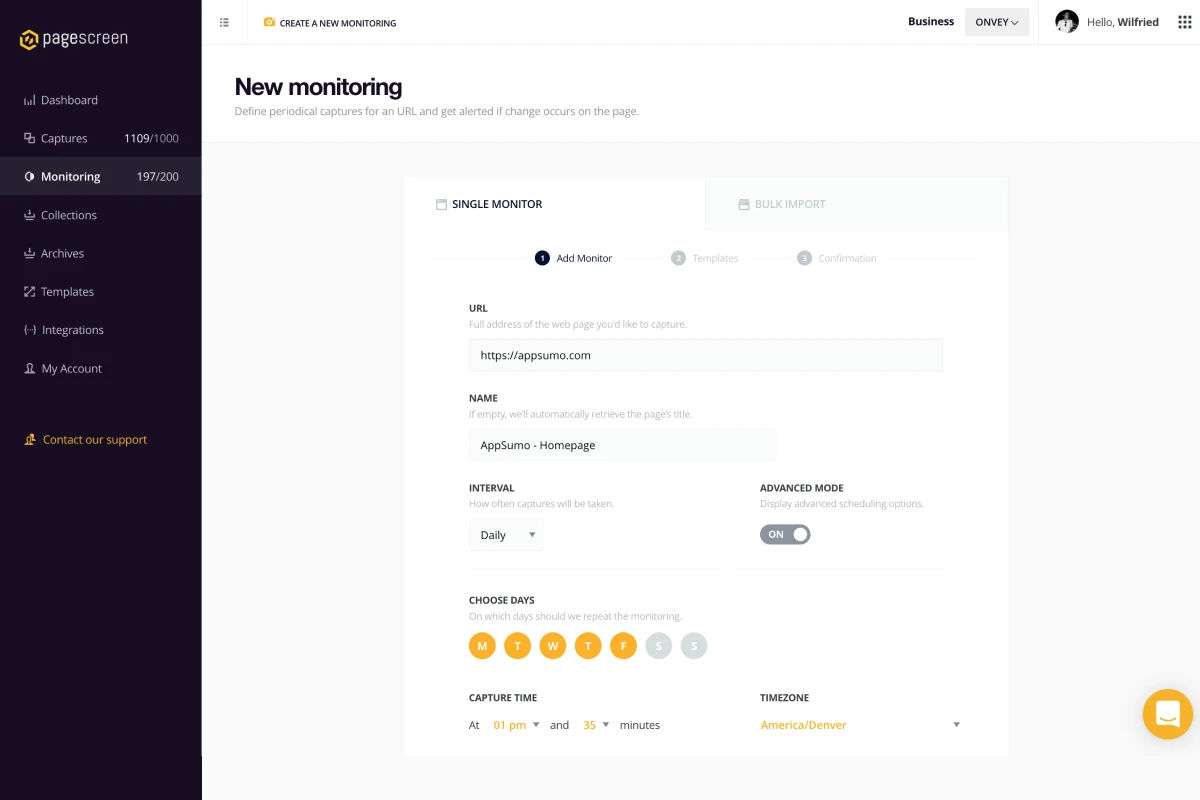Click the pagescreen logo
The image size is (1200, 800).
pyautogui.click(x=74, y=40)
